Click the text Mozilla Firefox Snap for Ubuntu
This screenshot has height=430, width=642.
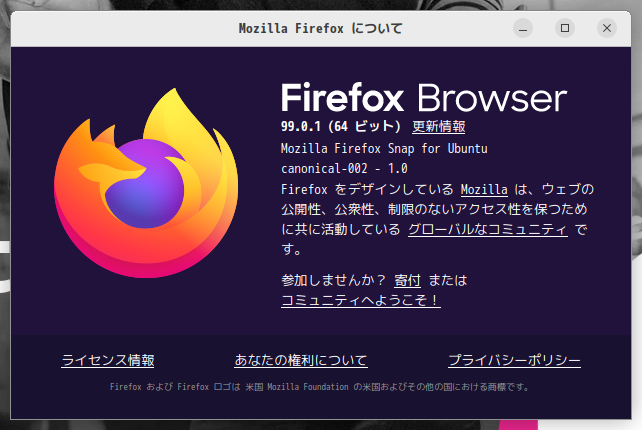384,149
